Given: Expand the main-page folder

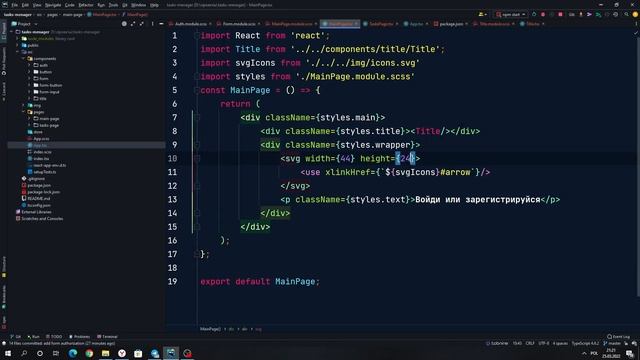Looking at the screenshot, I should pos(29,118).
